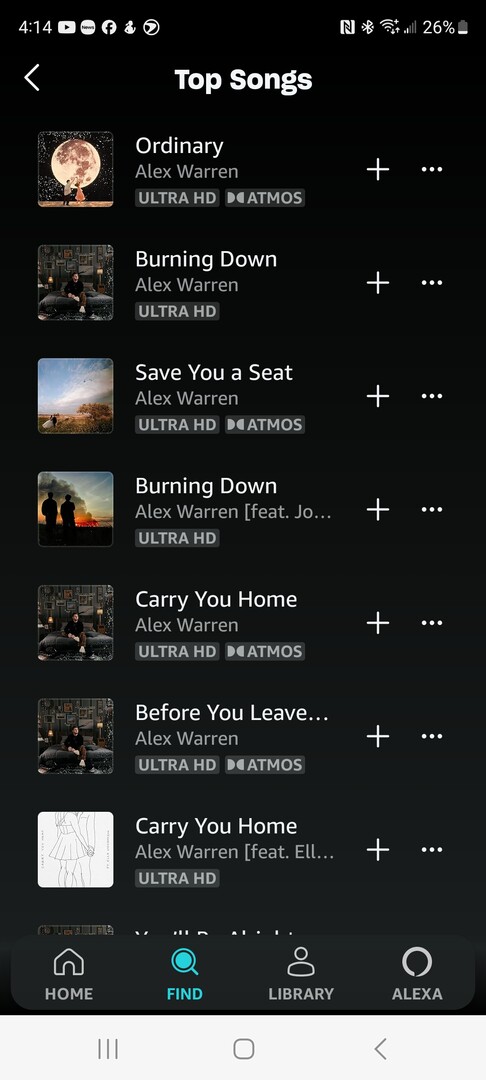
Task: Tap the sunset silhouette Burning Down artwork
Action: [76, 510]
